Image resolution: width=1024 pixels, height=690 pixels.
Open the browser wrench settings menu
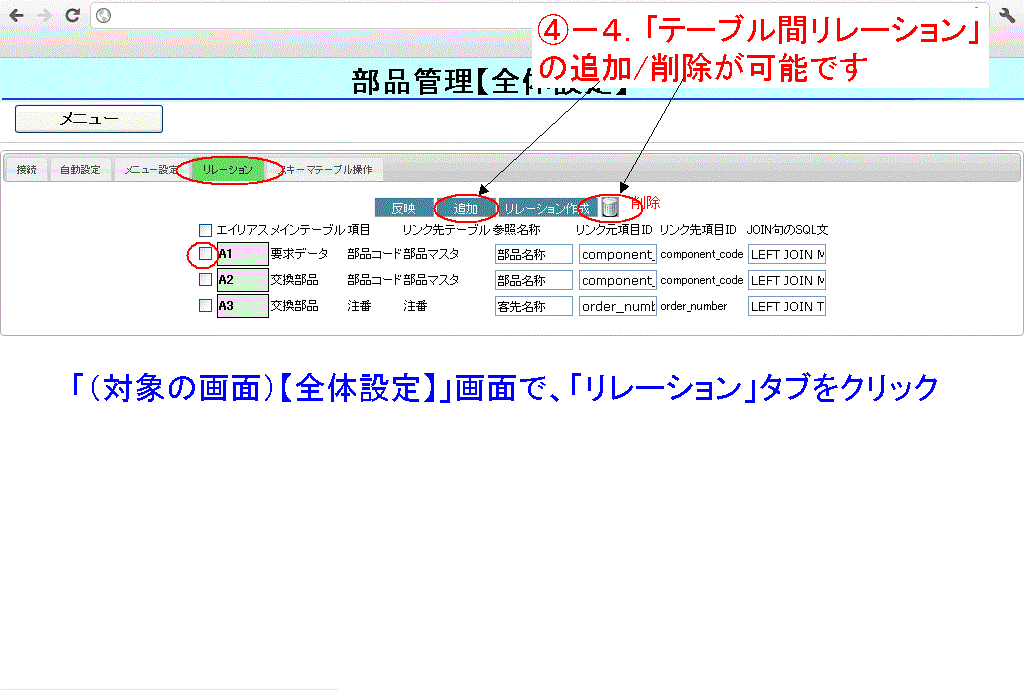tap(1007, 15)
